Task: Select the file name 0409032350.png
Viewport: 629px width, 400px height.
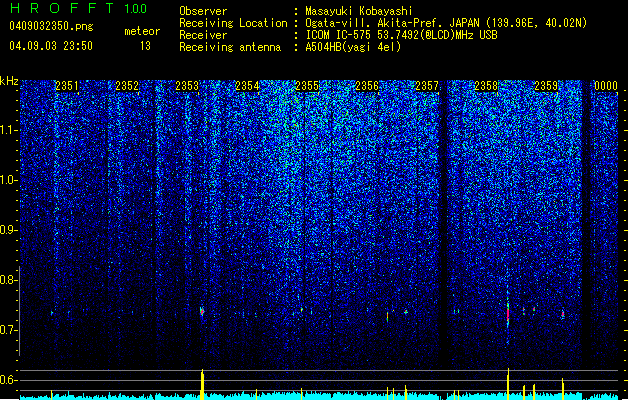Action: pyautogui.click(x=51, y=26)
